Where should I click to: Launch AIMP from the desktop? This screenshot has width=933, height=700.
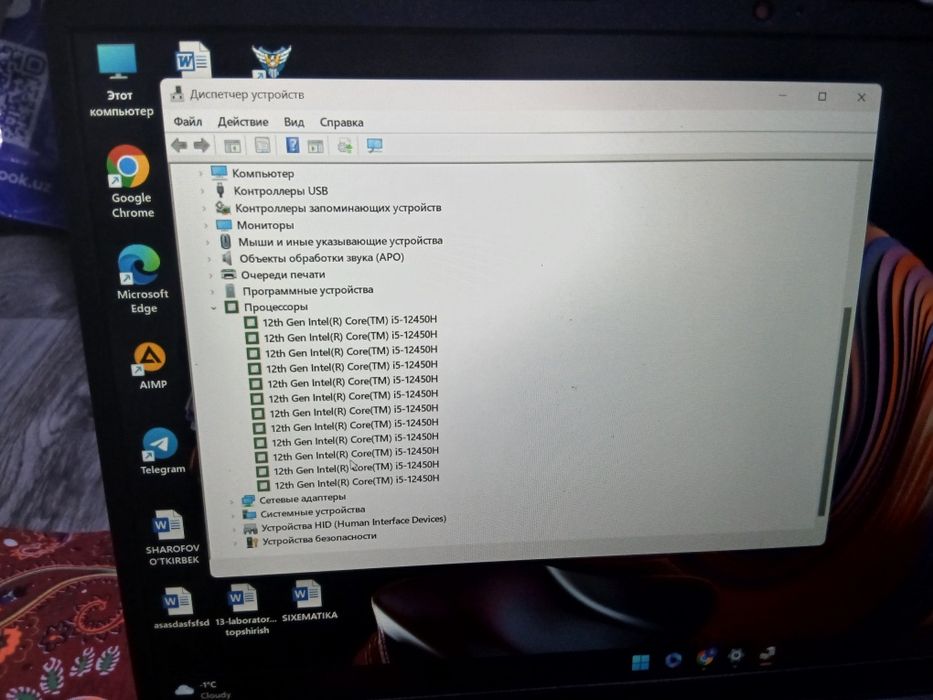pos(150,365)
